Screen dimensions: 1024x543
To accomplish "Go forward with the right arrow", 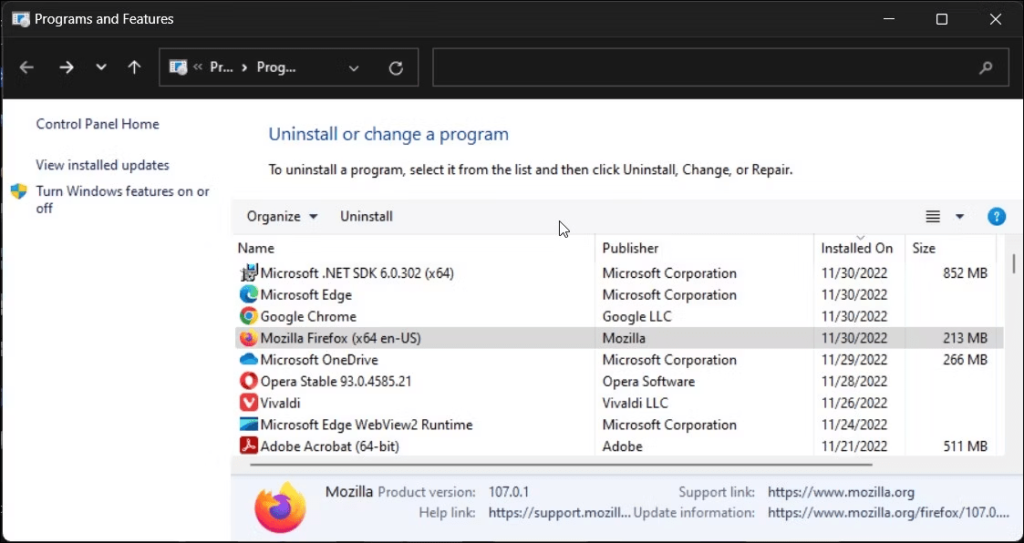I will [x=67, y=67].
